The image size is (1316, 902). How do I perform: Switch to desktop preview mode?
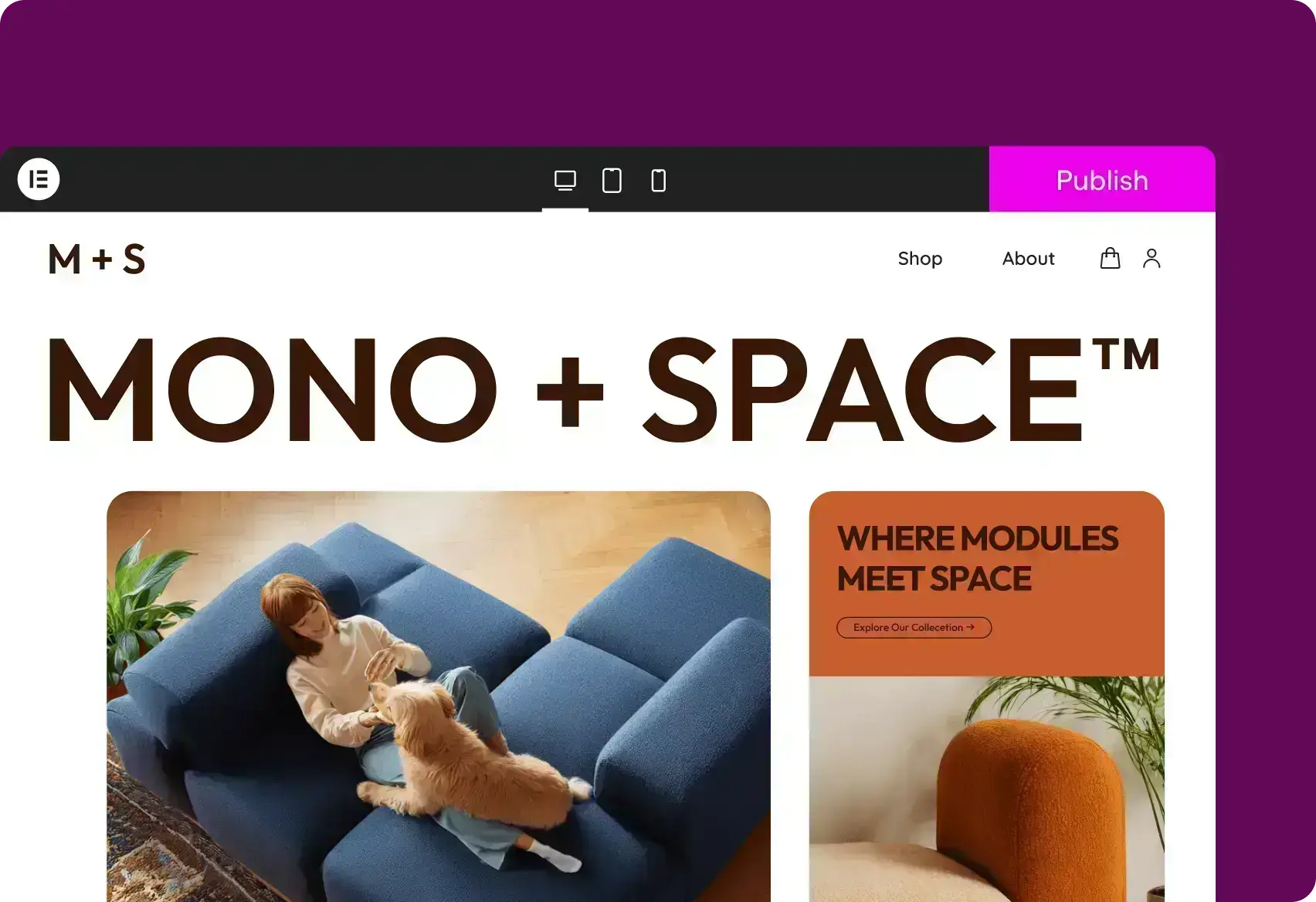pos(565,181)
